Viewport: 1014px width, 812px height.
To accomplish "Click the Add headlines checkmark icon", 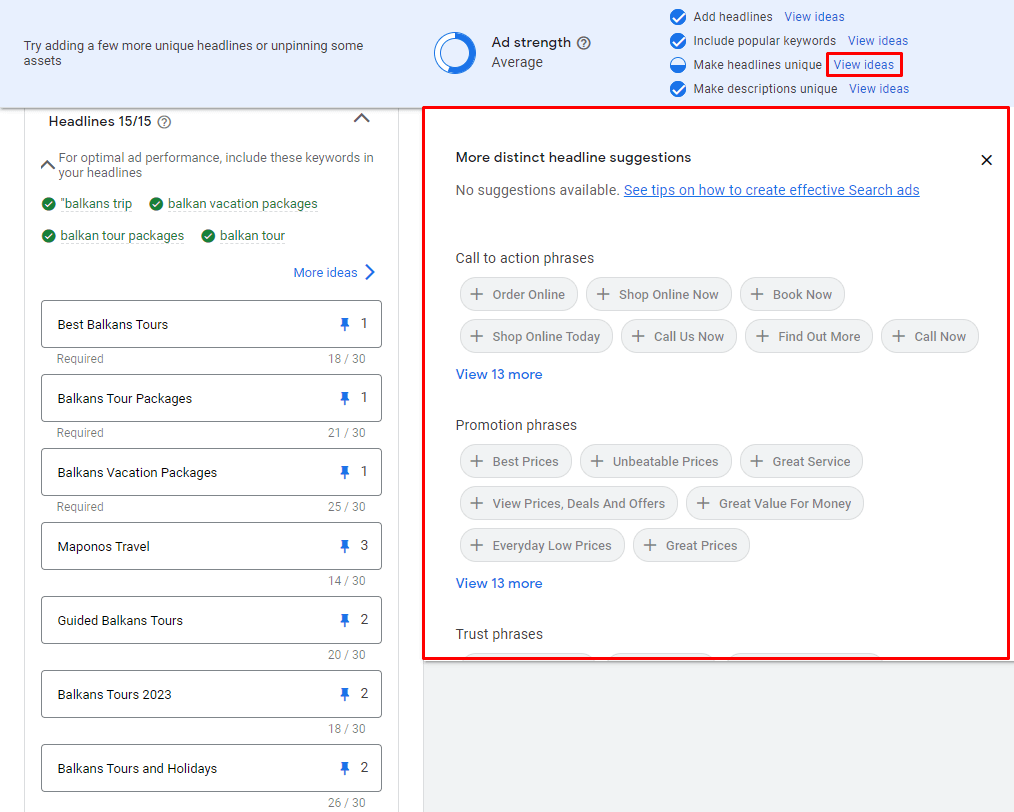I will [678, 17].
